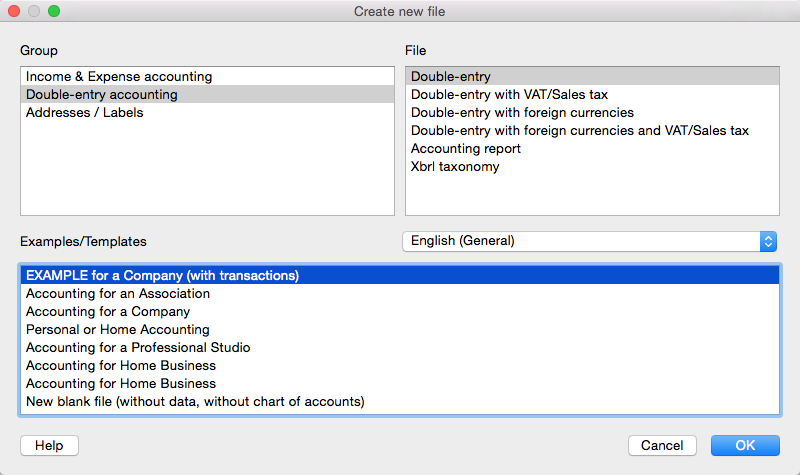Open the Help button
The image size is (800, 475).
pos(49,445)
